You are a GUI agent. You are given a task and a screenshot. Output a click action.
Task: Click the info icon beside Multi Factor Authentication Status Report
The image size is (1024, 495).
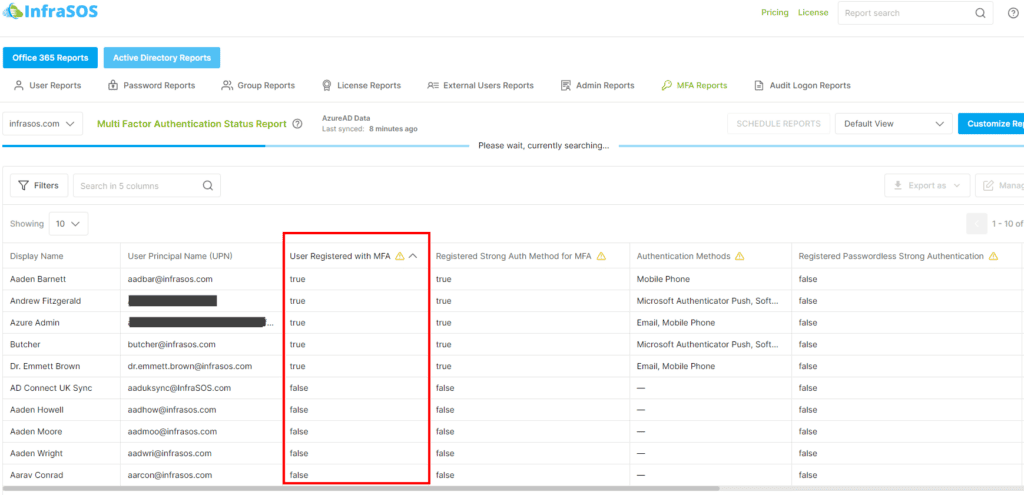297,124
